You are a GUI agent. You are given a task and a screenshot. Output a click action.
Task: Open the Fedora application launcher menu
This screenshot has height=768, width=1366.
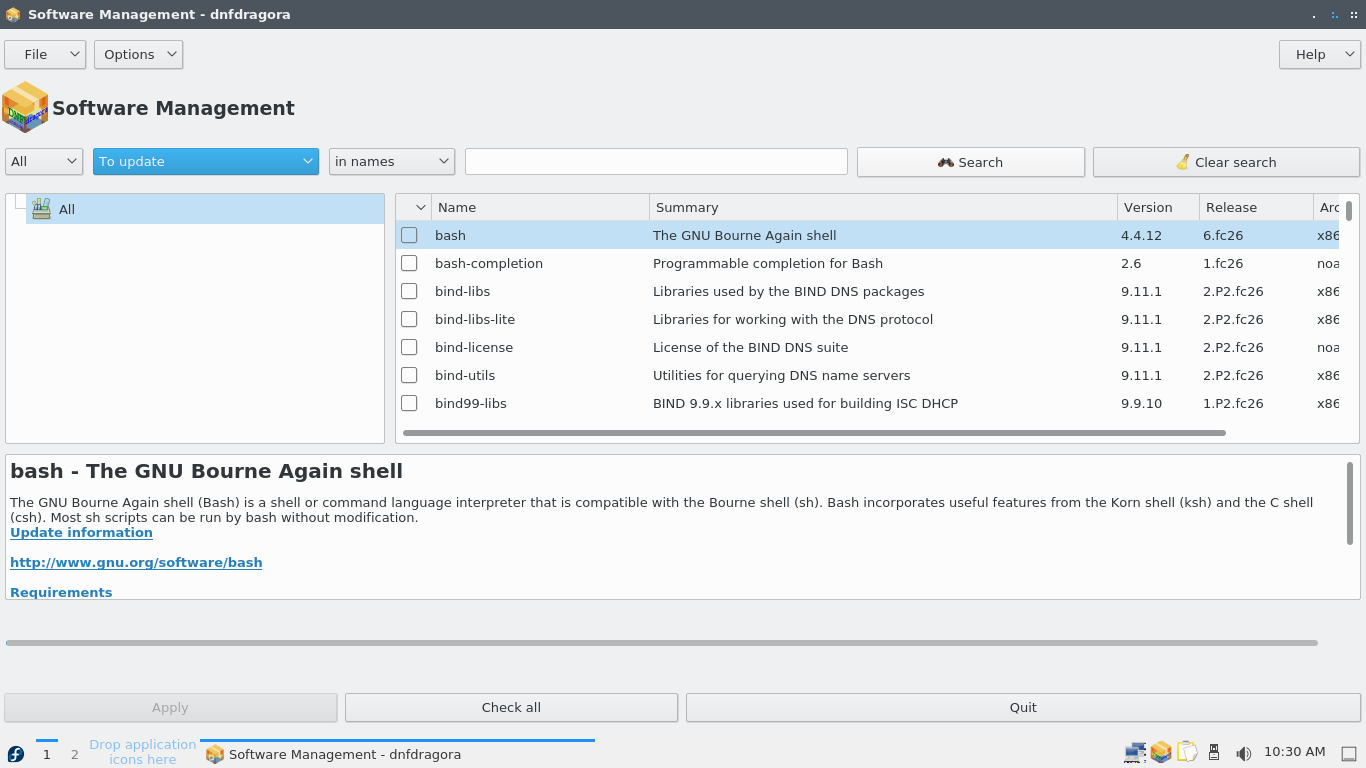(16, 754)
